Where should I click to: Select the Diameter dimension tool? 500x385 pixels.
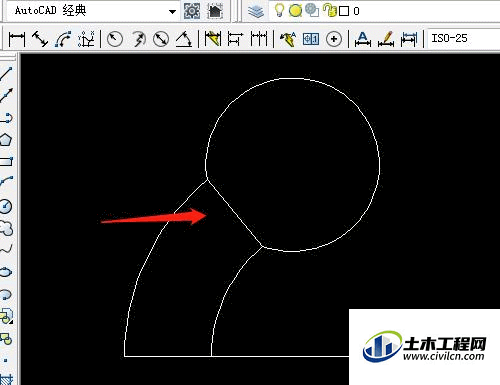pyautogui.click(x=161, y=39)
